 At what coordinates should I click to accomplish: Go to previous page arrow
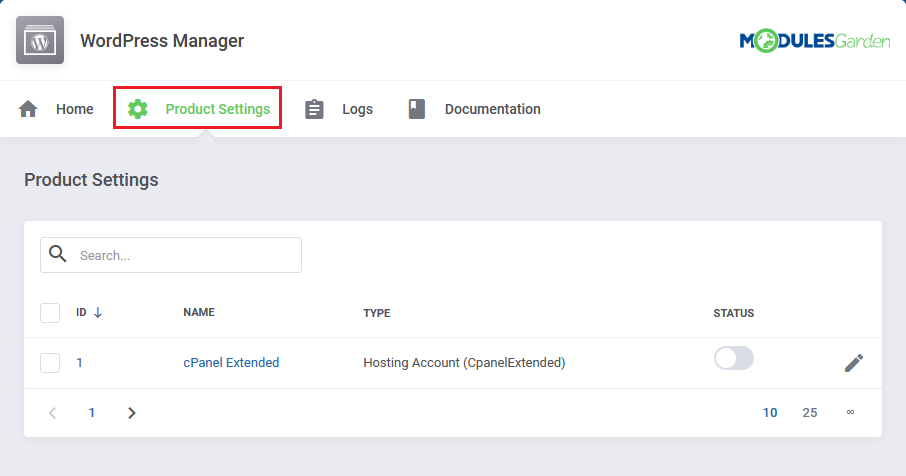click(53, 412)
